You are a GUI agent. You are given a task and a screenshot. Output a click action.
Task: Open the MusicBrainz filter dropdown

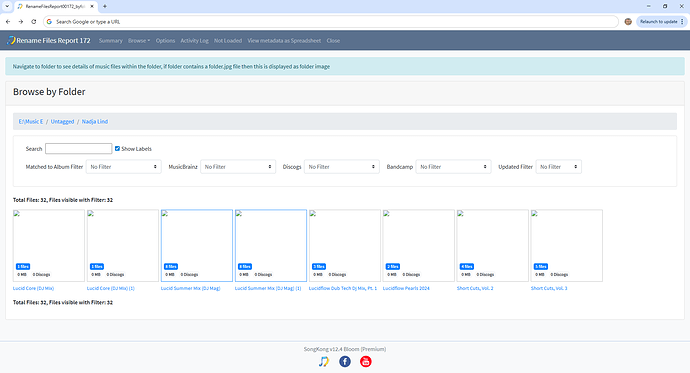pyautogui.click(x=238, y=167)
